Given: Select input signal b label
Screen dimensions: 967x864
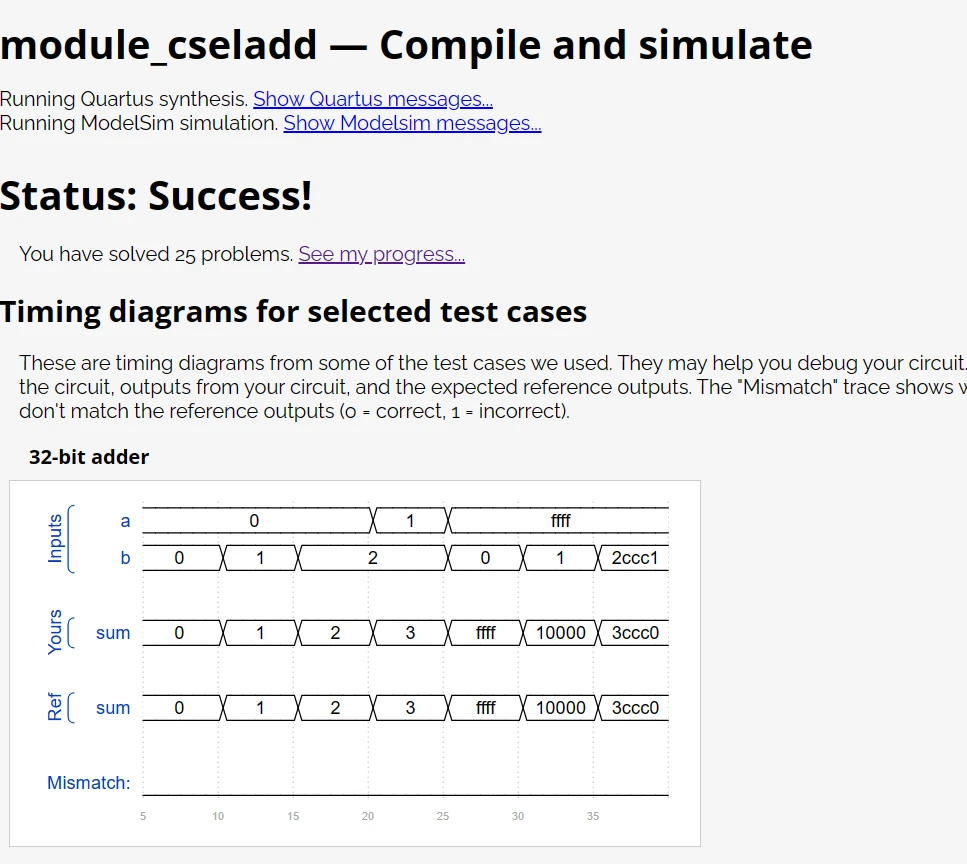Looking at the screenshot, I should coord(125,558).
